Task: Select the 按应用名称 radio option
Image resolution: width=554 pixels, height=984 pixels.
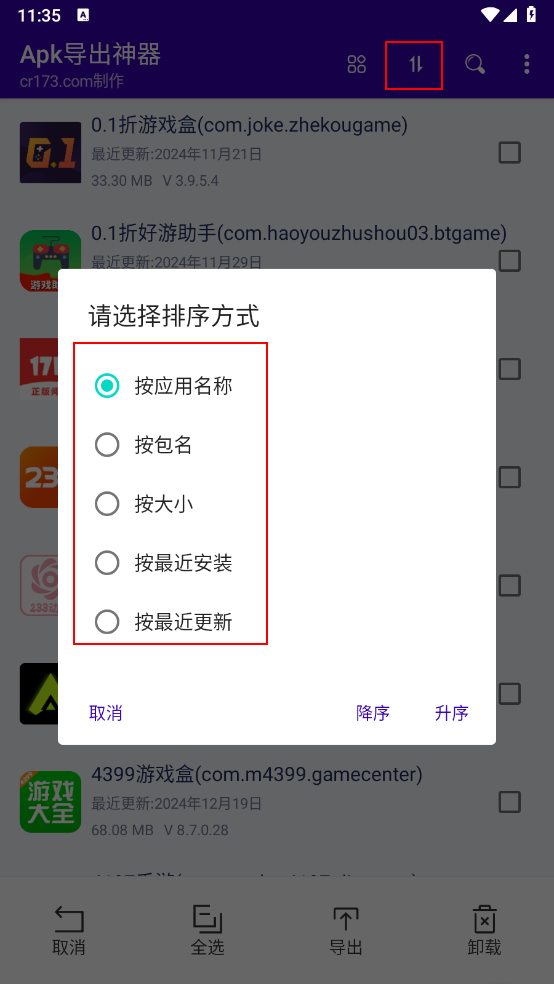Action: (x=164, y=386)
